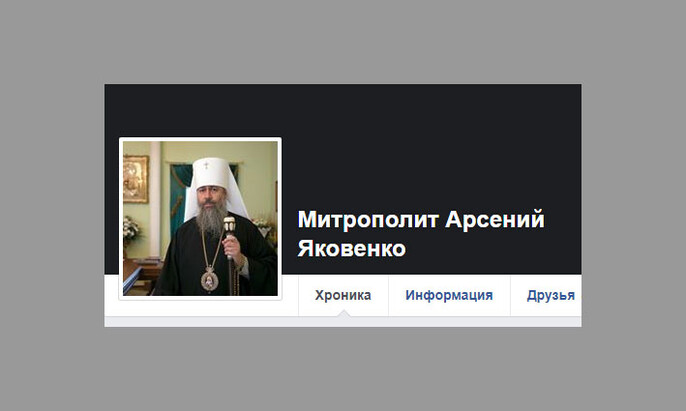
Task: Click the staff handle held in hand
Action: [229, 225]
